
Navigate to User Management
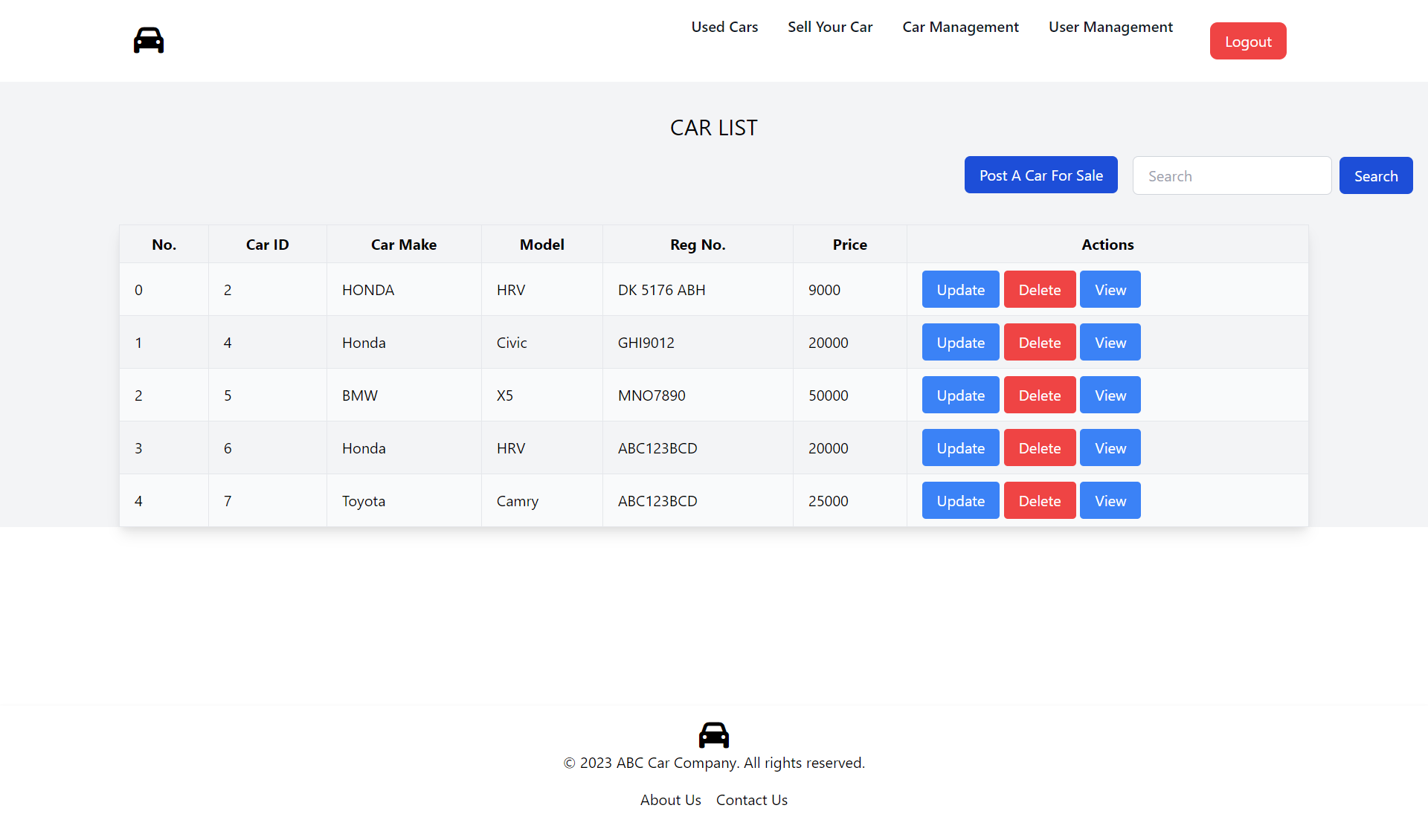click(x=1110, y=27)
